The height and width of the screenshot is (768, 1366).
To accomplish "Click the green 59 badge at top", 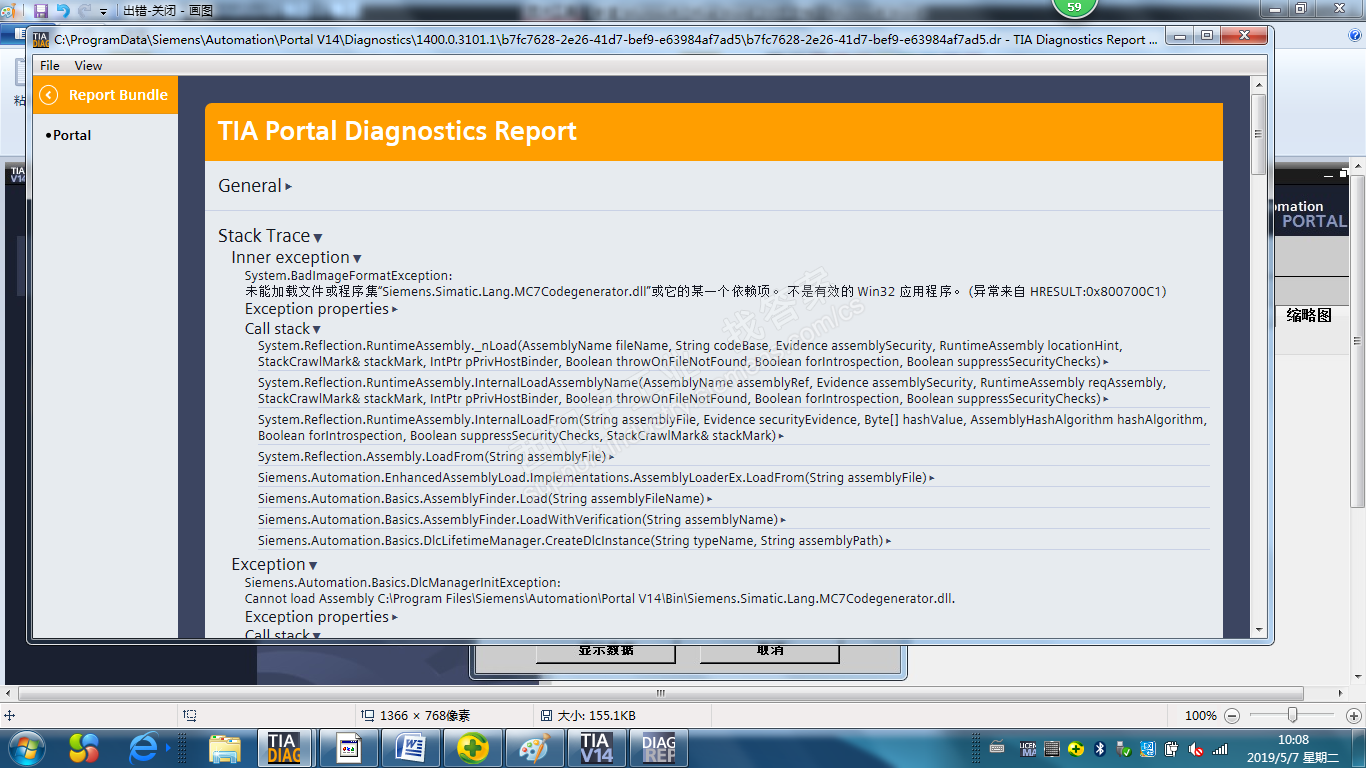I will click(1074, 7).
